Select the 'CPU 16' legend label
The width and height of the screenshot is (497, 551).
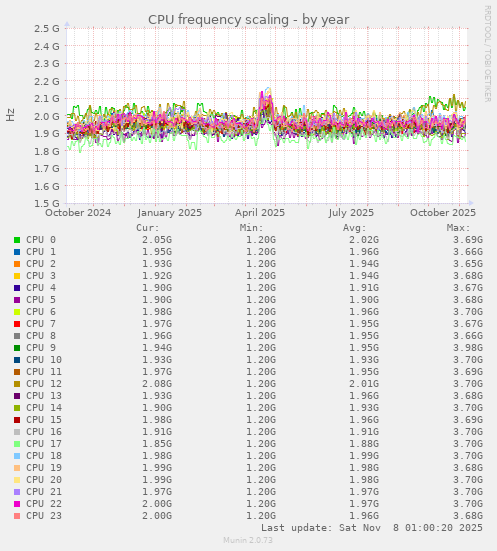[x=44, y=432]
